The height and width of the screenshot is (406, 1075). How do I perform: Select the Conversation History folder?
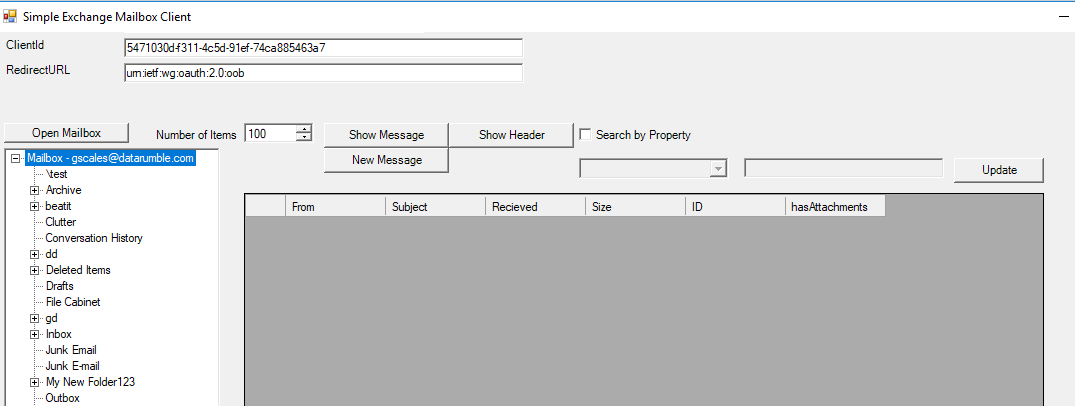pos(94,238)
